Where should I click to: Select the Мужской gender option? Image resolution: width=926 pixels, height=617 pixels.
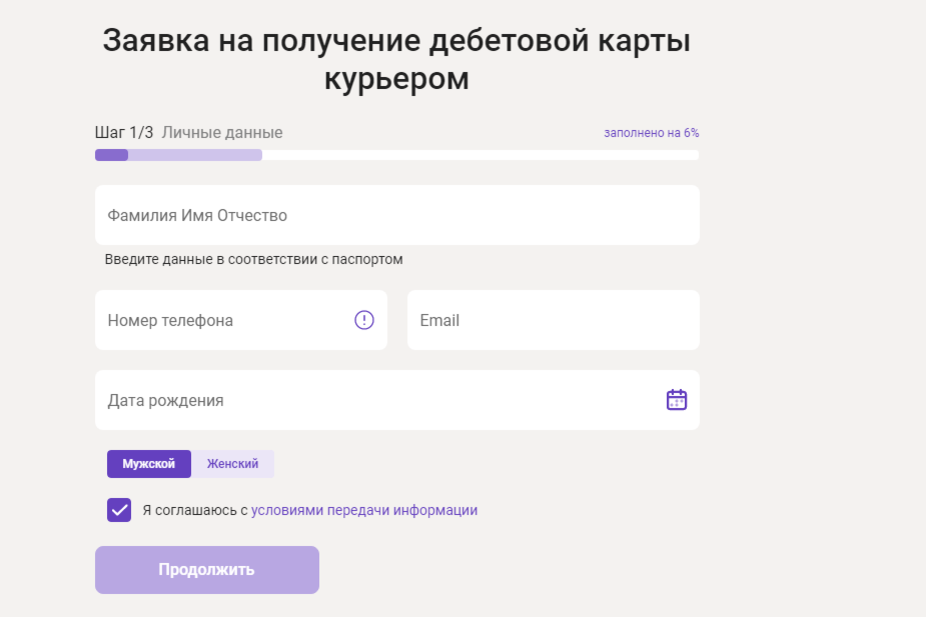coord(148,463)
